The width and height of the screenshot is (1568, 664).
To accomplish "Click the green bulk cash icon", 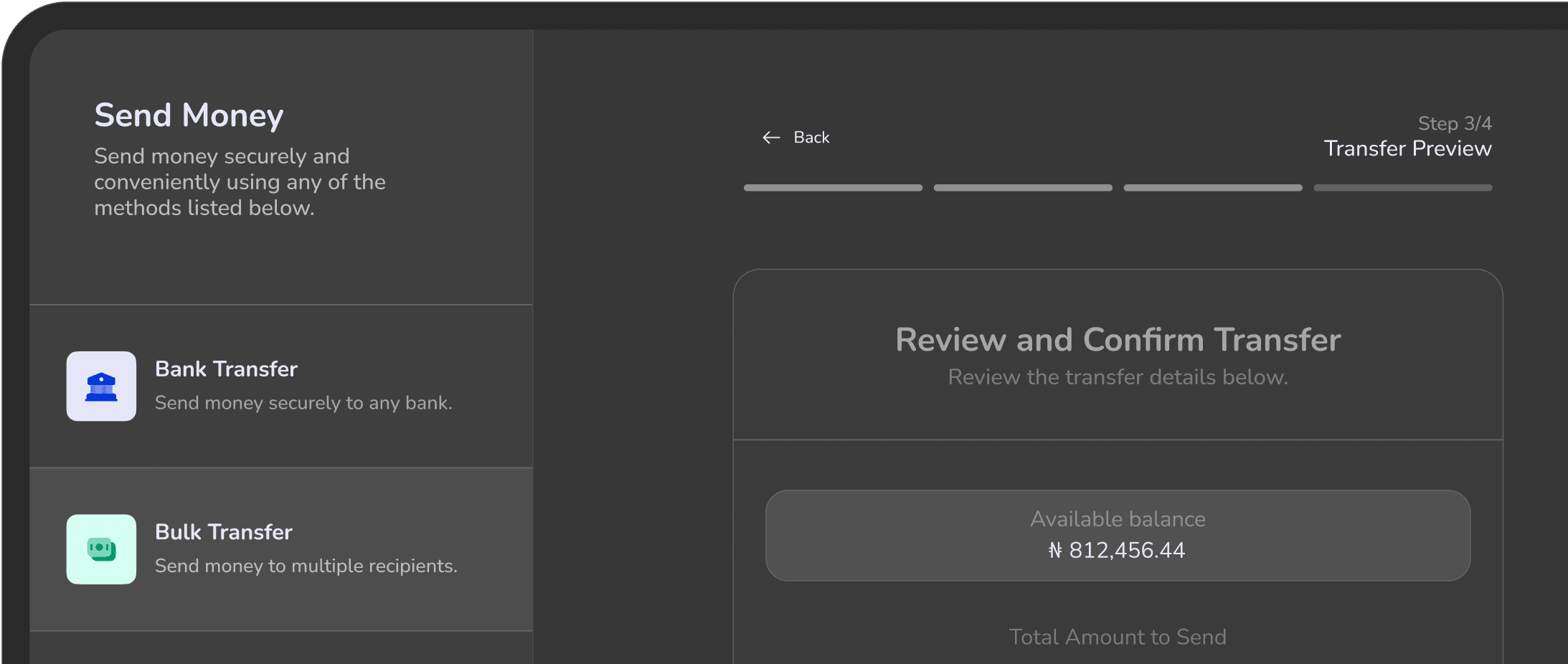I will pos(101,549).
